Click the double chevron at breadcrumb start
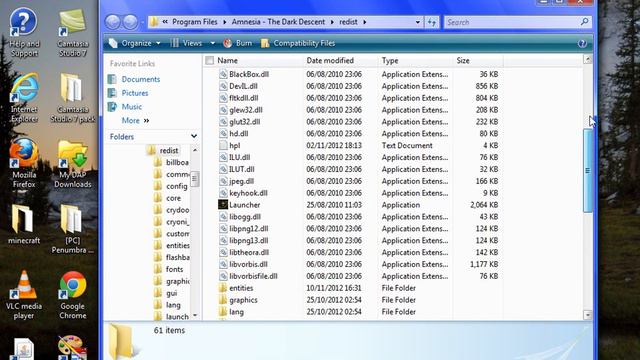Image resolution: width=640 pixels, height=360 pixels. tap(165, 22)
